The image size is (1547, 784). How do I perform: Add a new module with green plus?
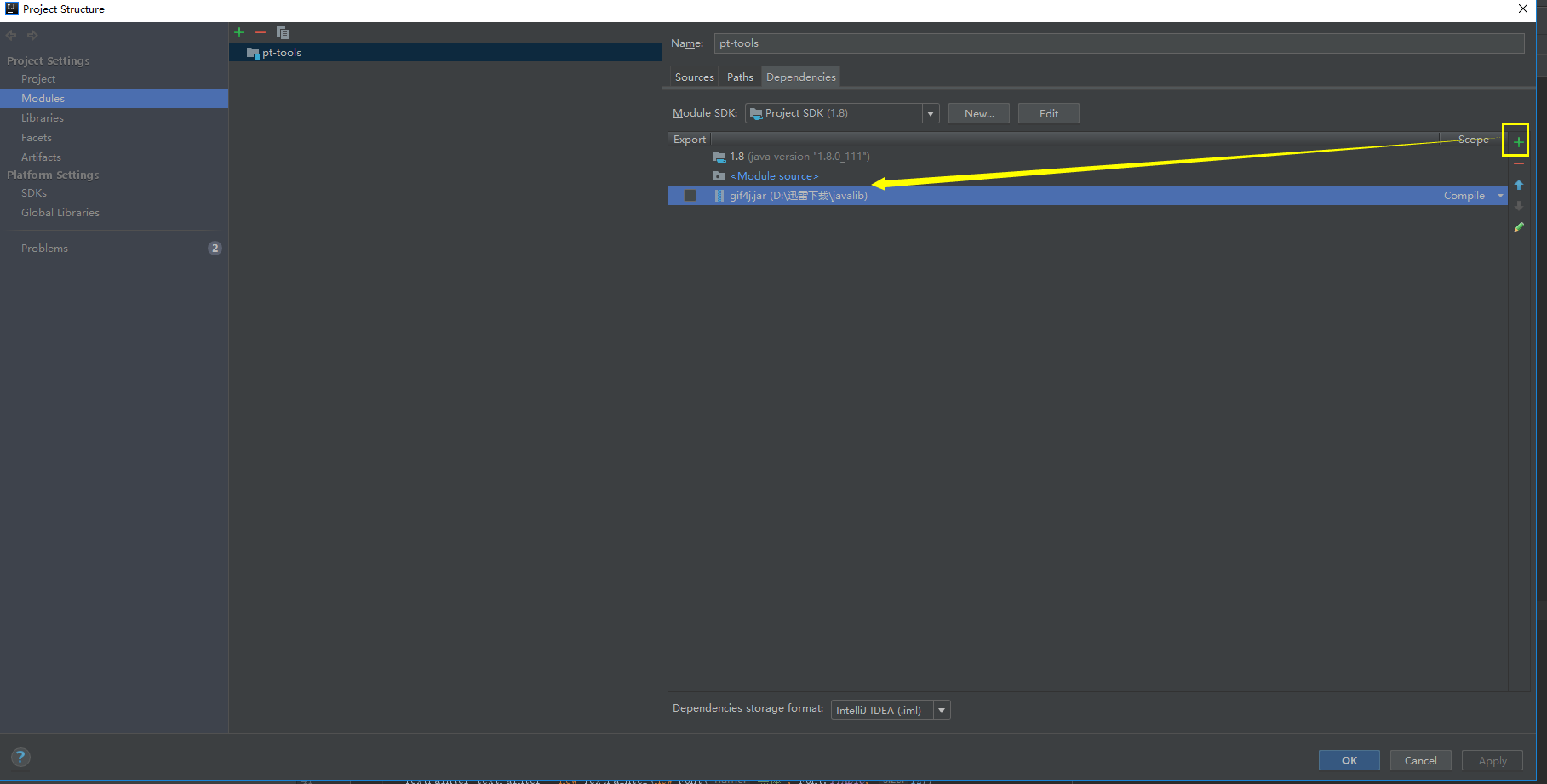[x=239, y=32]
